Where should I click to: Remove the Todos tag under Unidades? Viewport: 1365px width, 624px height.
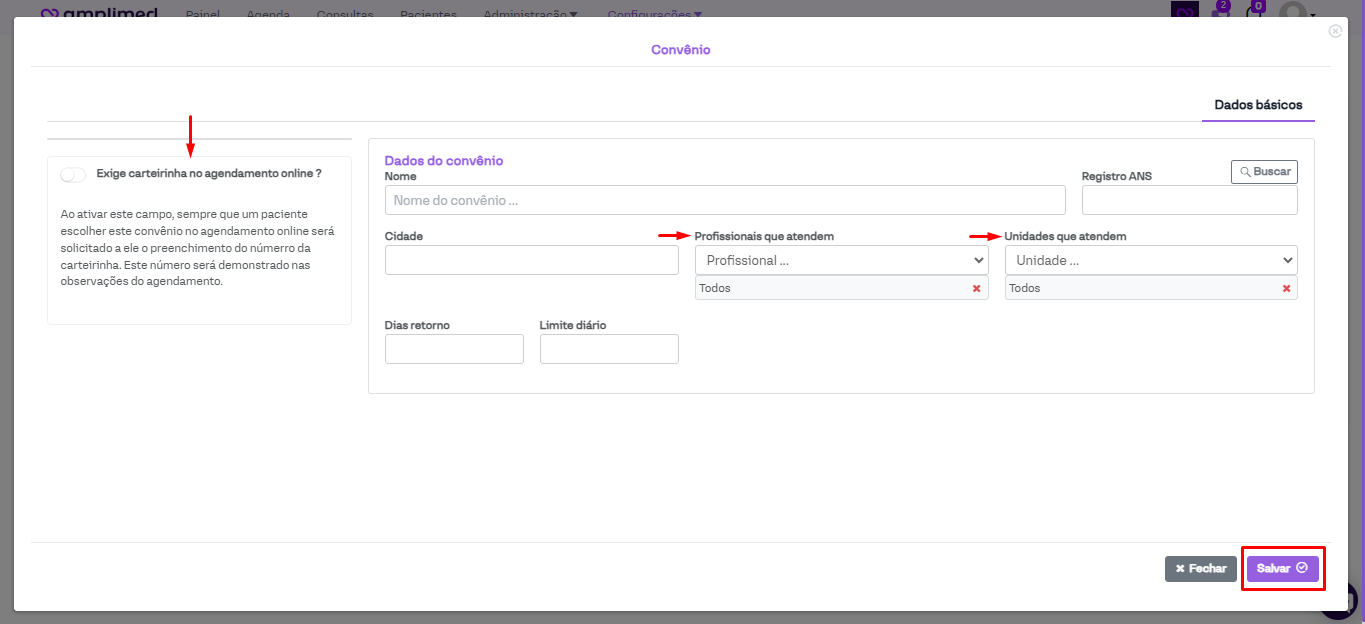[1286, 288]
